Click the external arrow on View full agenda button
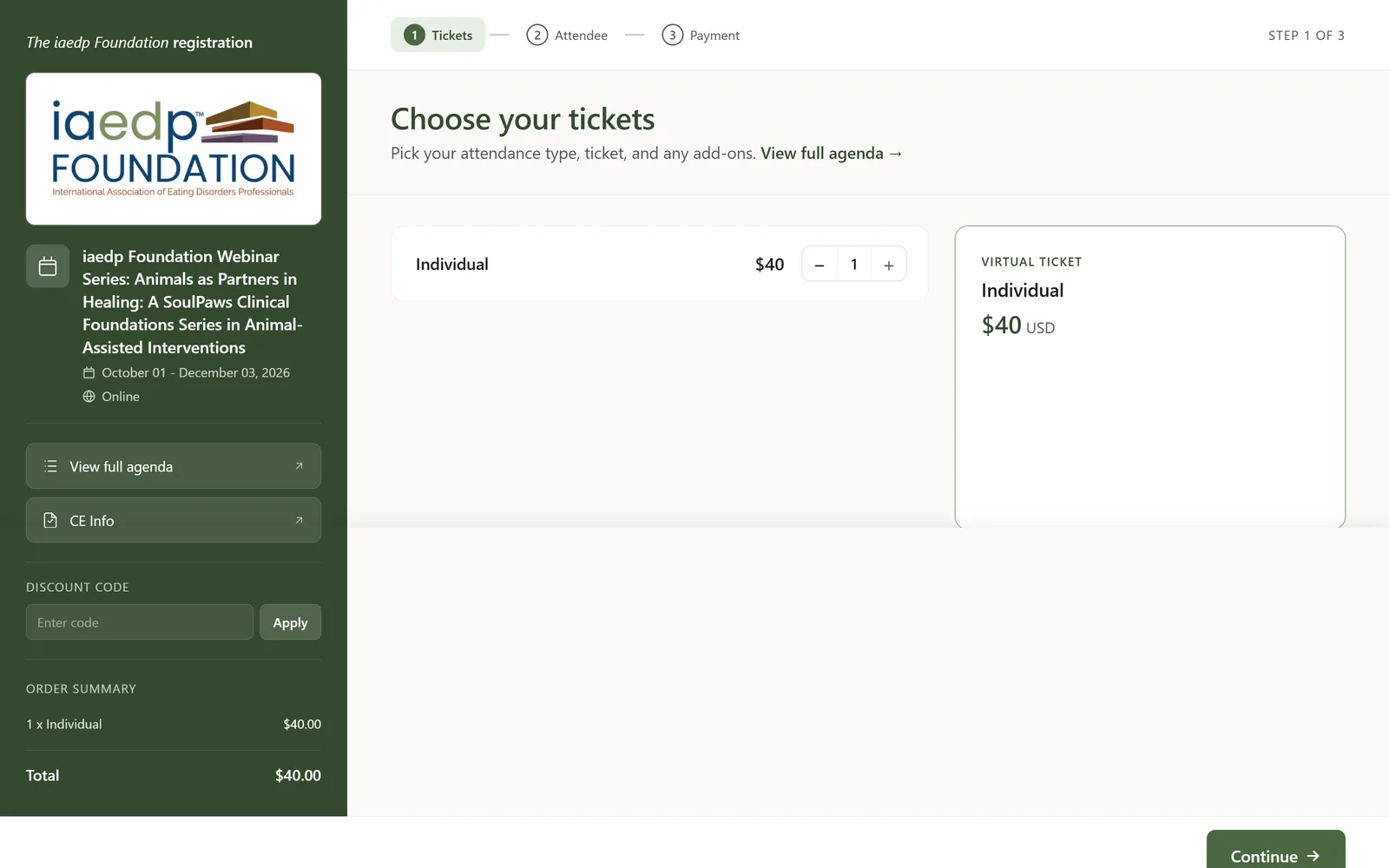The height and width of the screenshot is (868, 1389). tap(299, 466)
